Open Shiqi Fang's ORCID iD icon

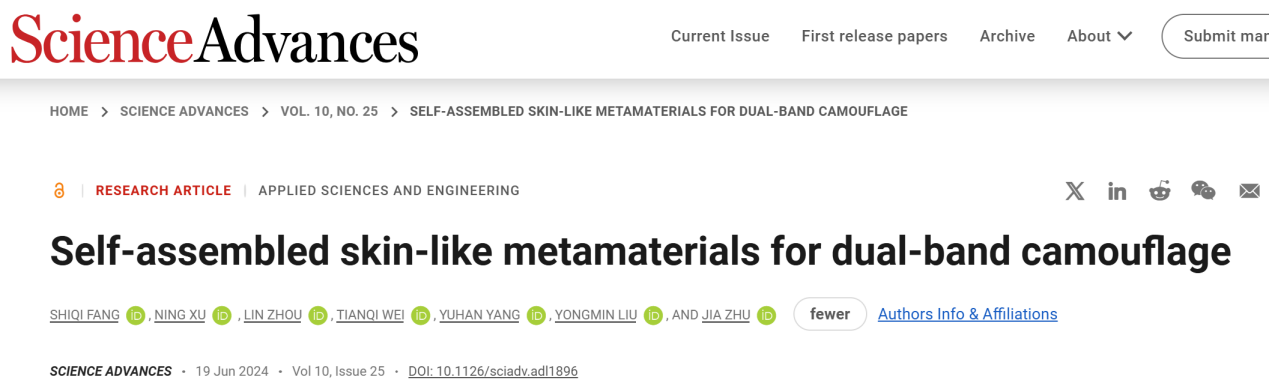coord(137,315)
